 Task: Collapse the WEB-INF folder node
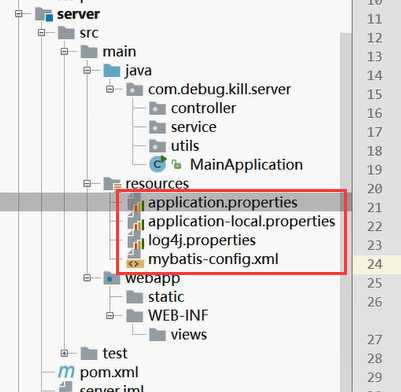[110, 315]
